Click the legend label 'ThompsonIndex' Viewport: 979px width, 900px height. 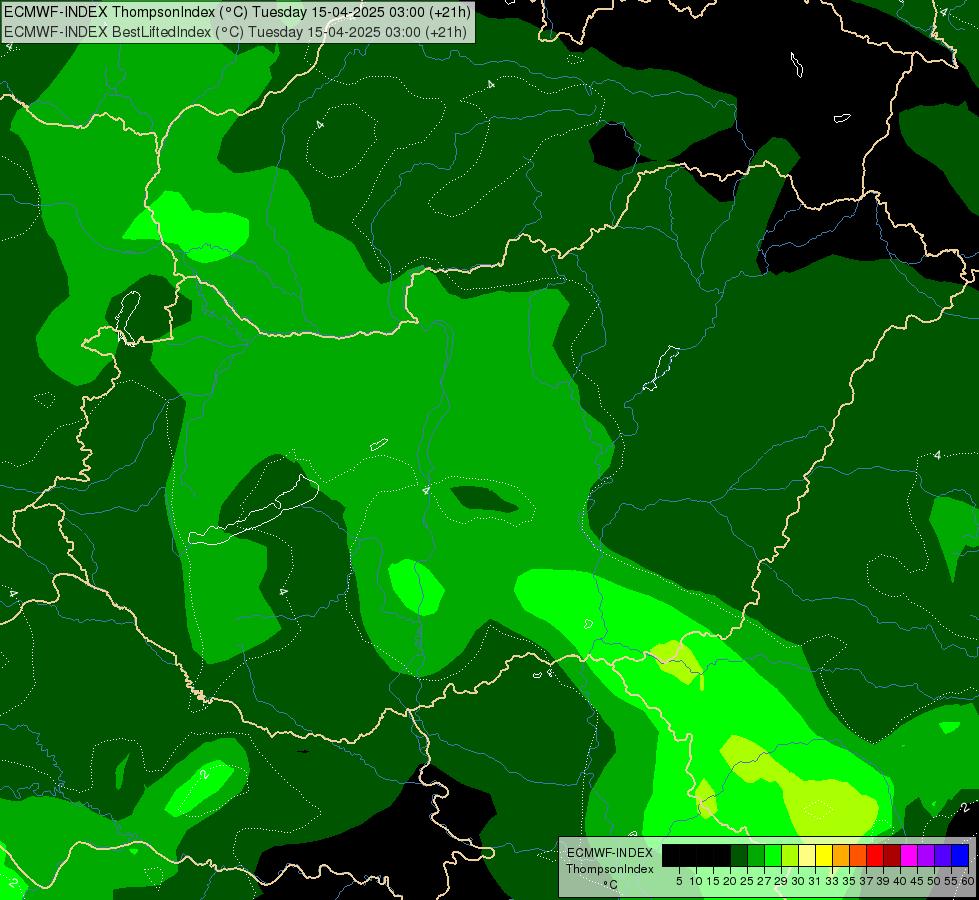tap(610, 869)
